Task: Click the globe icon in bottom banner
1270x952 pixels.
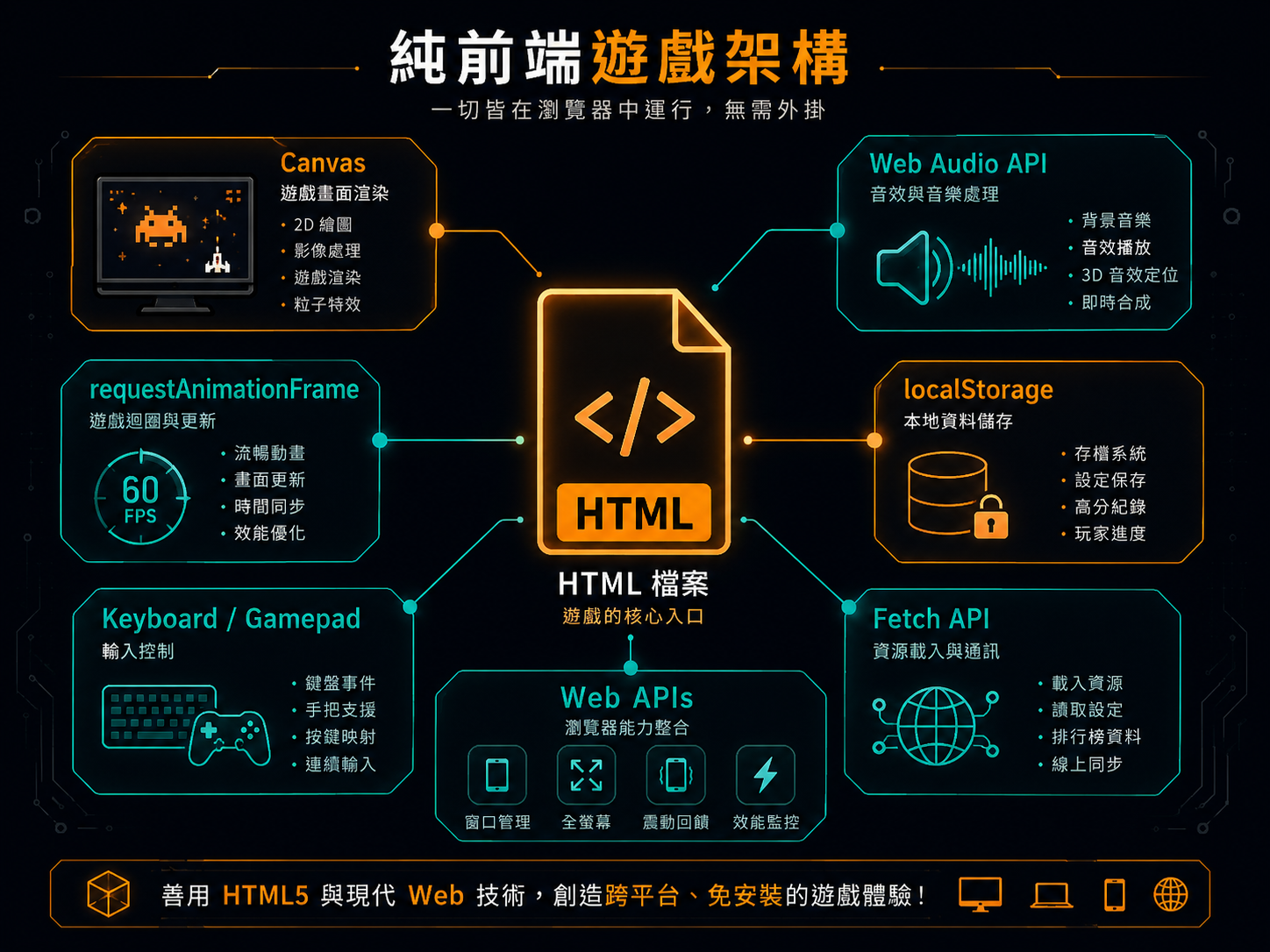Action: (x=1171, y=895)
